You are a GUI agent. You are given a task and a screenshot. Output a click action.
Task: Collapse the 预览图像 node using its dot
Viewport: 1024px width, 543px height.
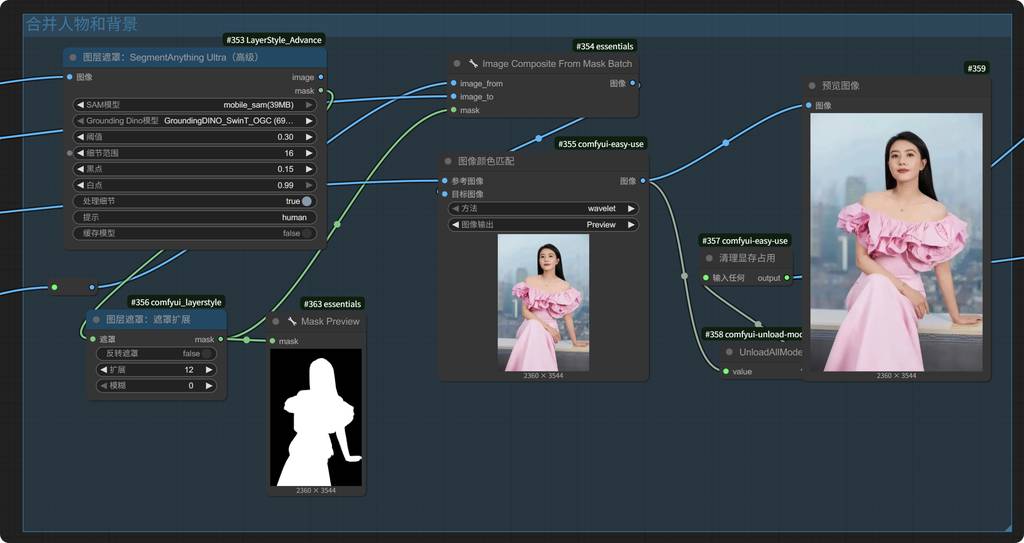[x=812, y=86]
